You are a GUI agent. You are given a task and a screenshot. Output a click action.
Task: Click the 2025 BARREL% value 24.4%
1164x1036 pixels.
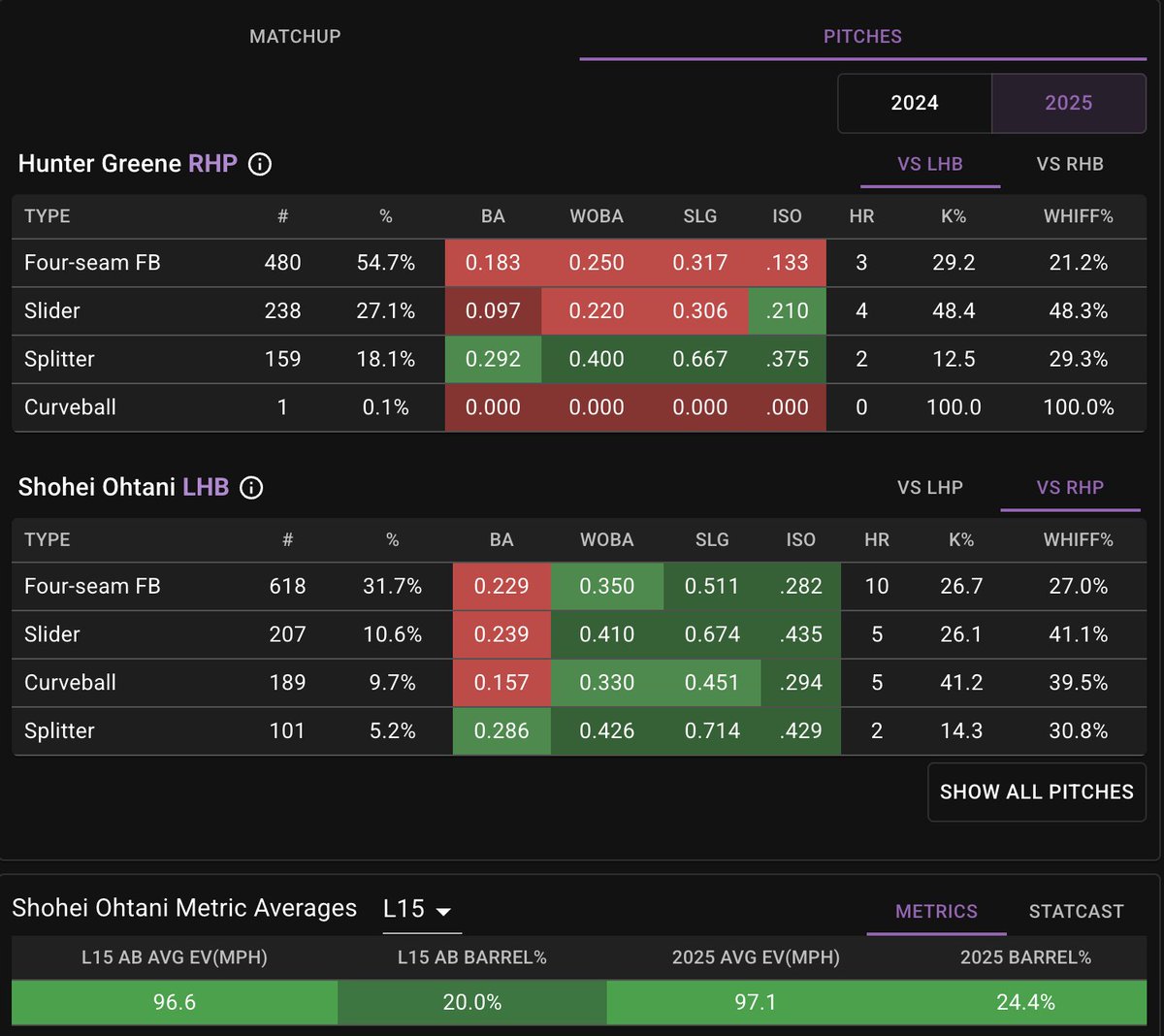(x=1025, y=1002)
